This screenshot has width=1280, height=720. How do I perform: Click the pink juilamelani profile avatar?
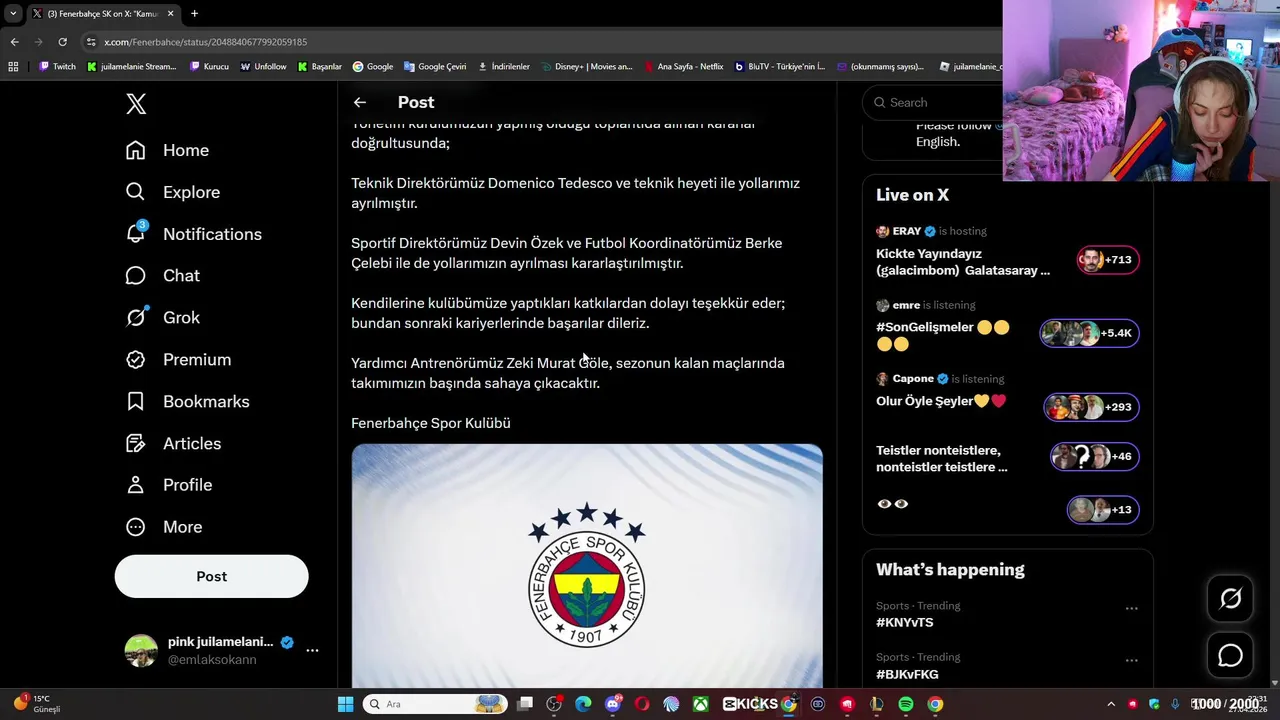tap(141, 650)
